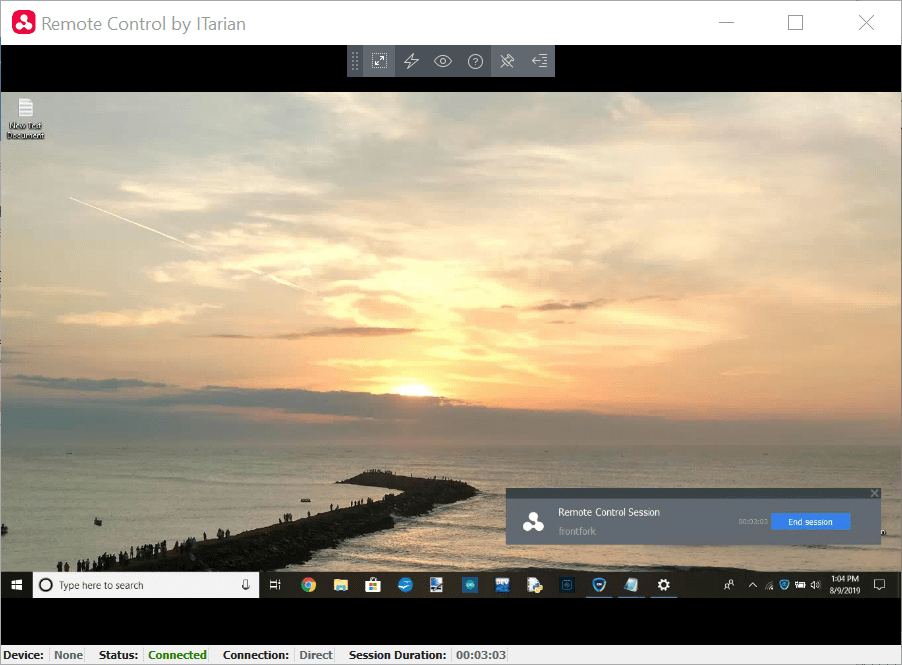The width and height of the screenshot is (902, 665).
Task: Open the DEV taskbar application icon
Action: pyautogui.click(x=502, y=585)
